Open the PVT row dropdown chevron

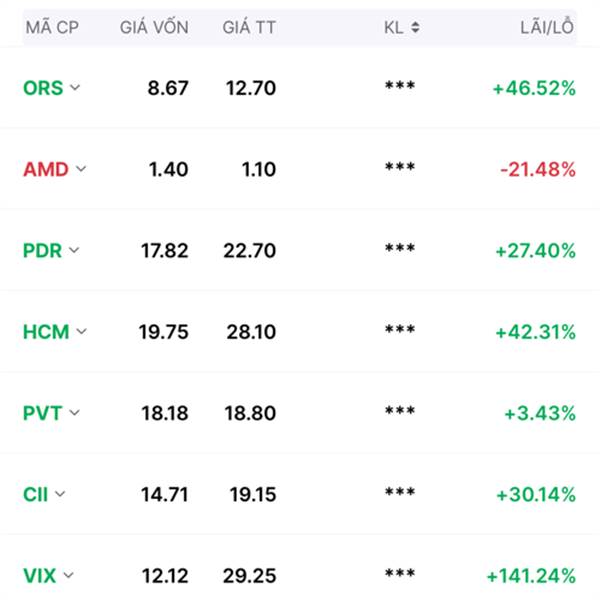(74, 412)
